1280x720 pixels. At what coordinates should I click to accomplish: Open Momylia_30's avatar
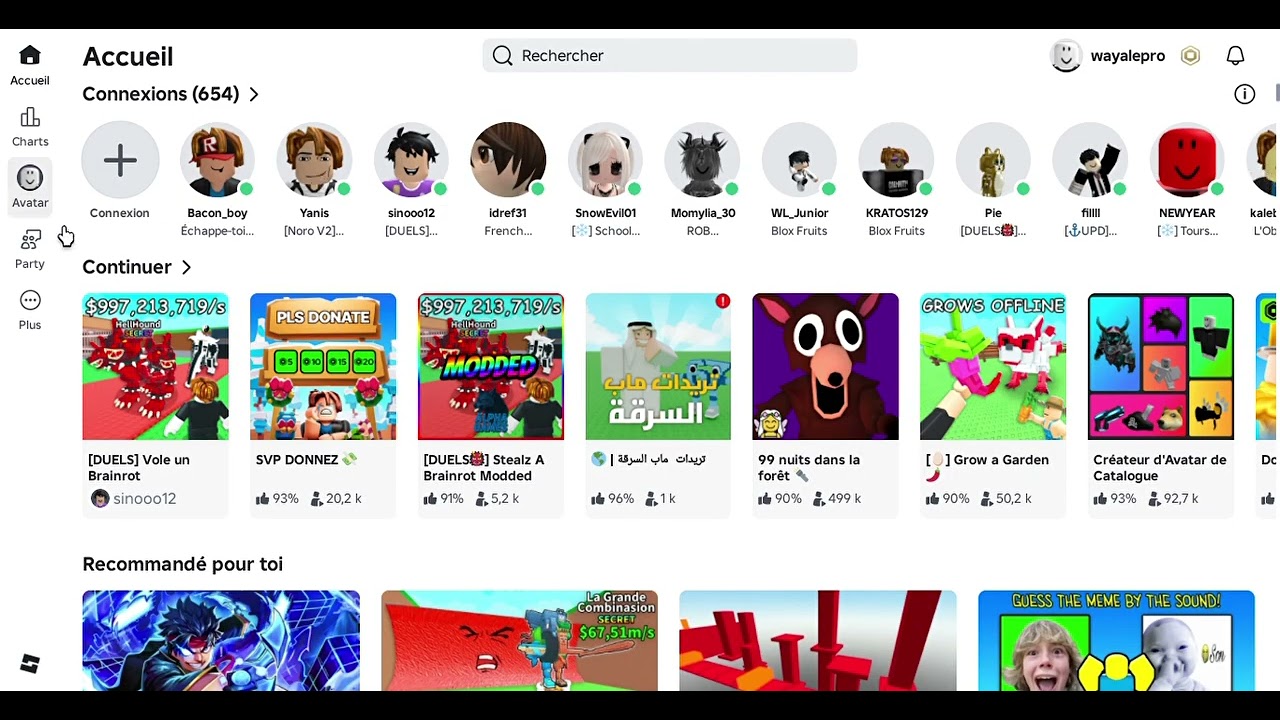[x=702, y=160]
